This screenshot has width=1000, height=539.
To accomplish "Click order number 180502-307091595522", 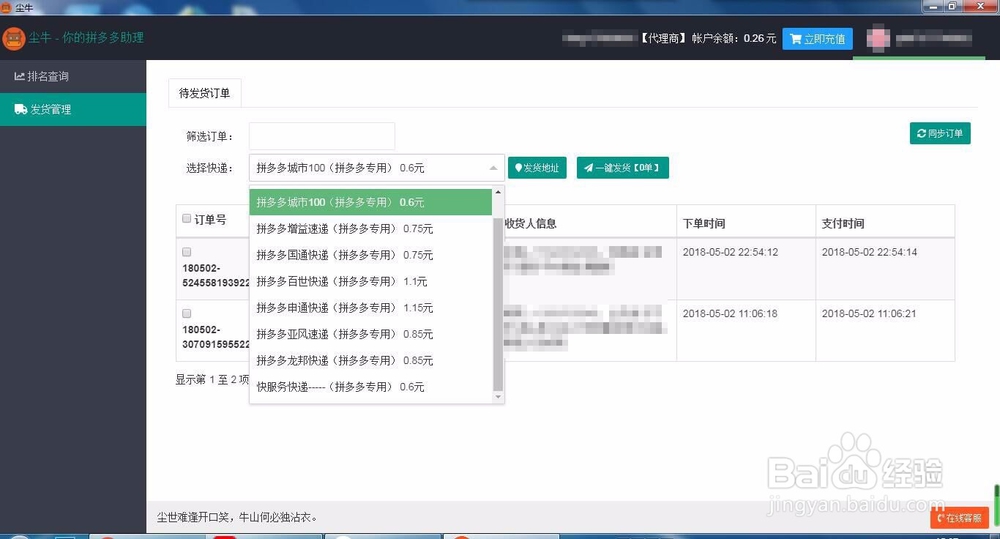I will tap(216, 337).
